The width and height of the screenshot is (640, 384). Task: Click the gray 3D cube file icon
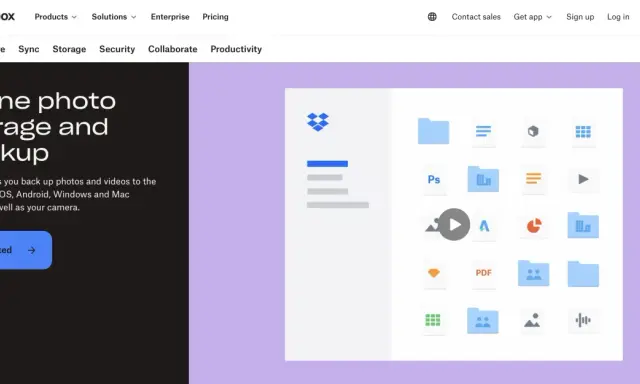pos(533,131)
